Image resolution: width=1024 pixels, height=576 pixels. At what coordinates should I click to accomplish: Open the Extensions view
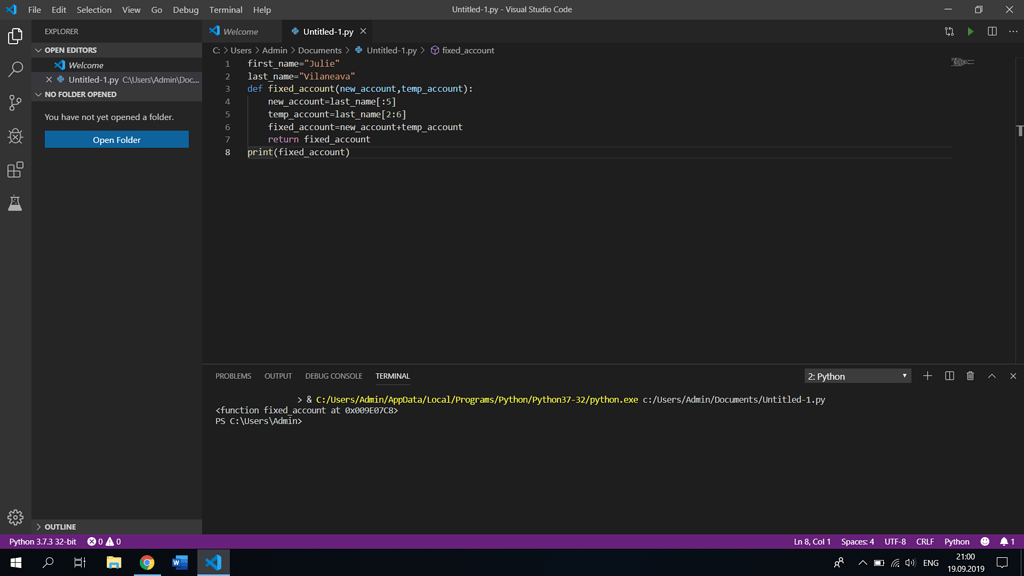click(15, 170)
